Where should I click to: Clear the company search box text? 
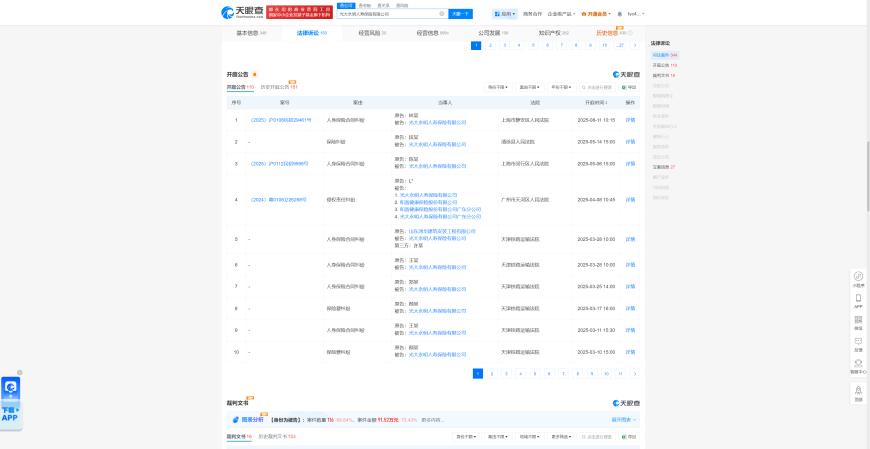[442, 14]
